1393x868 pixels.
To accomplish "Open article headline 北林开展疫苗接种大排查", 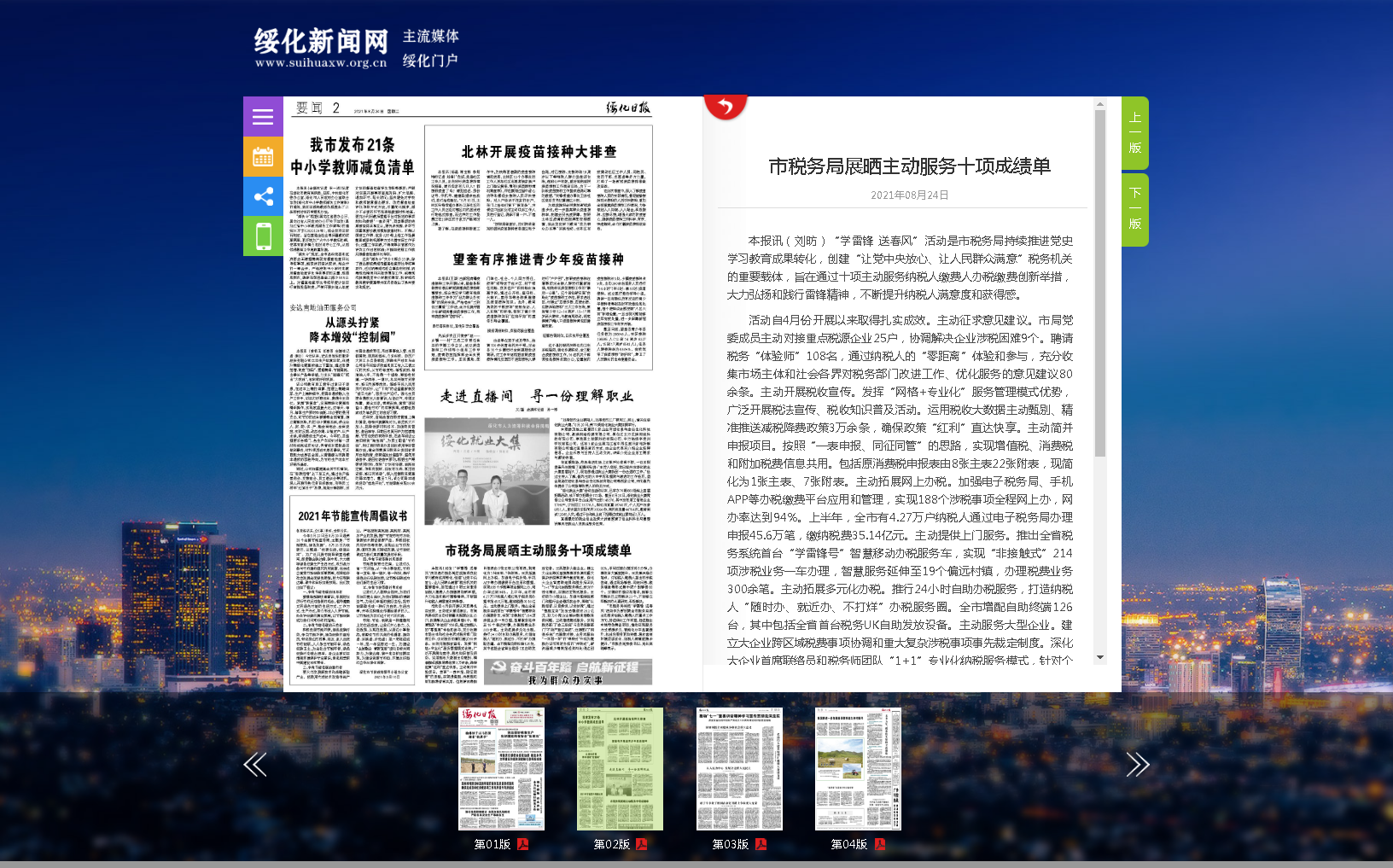I will pyautogui.click(x=539, y=152).
